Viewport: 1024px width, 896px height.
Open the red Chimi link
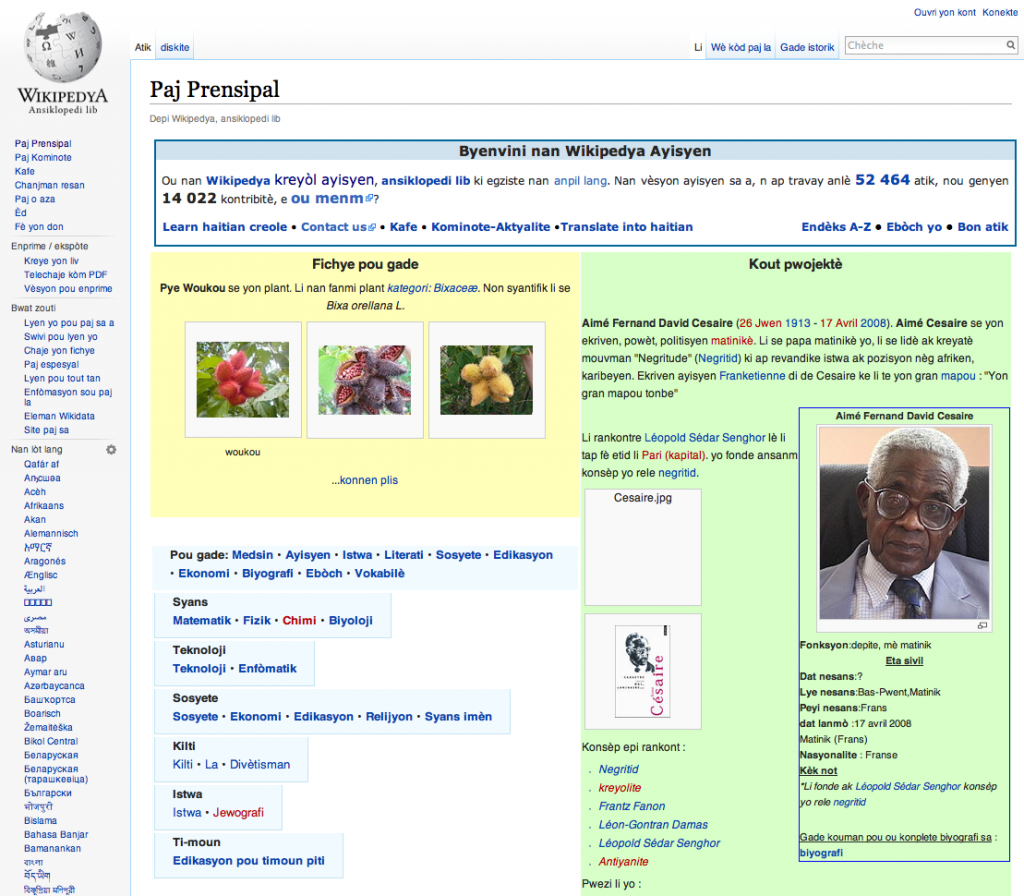pyautogui.click(x=299, y=620)
